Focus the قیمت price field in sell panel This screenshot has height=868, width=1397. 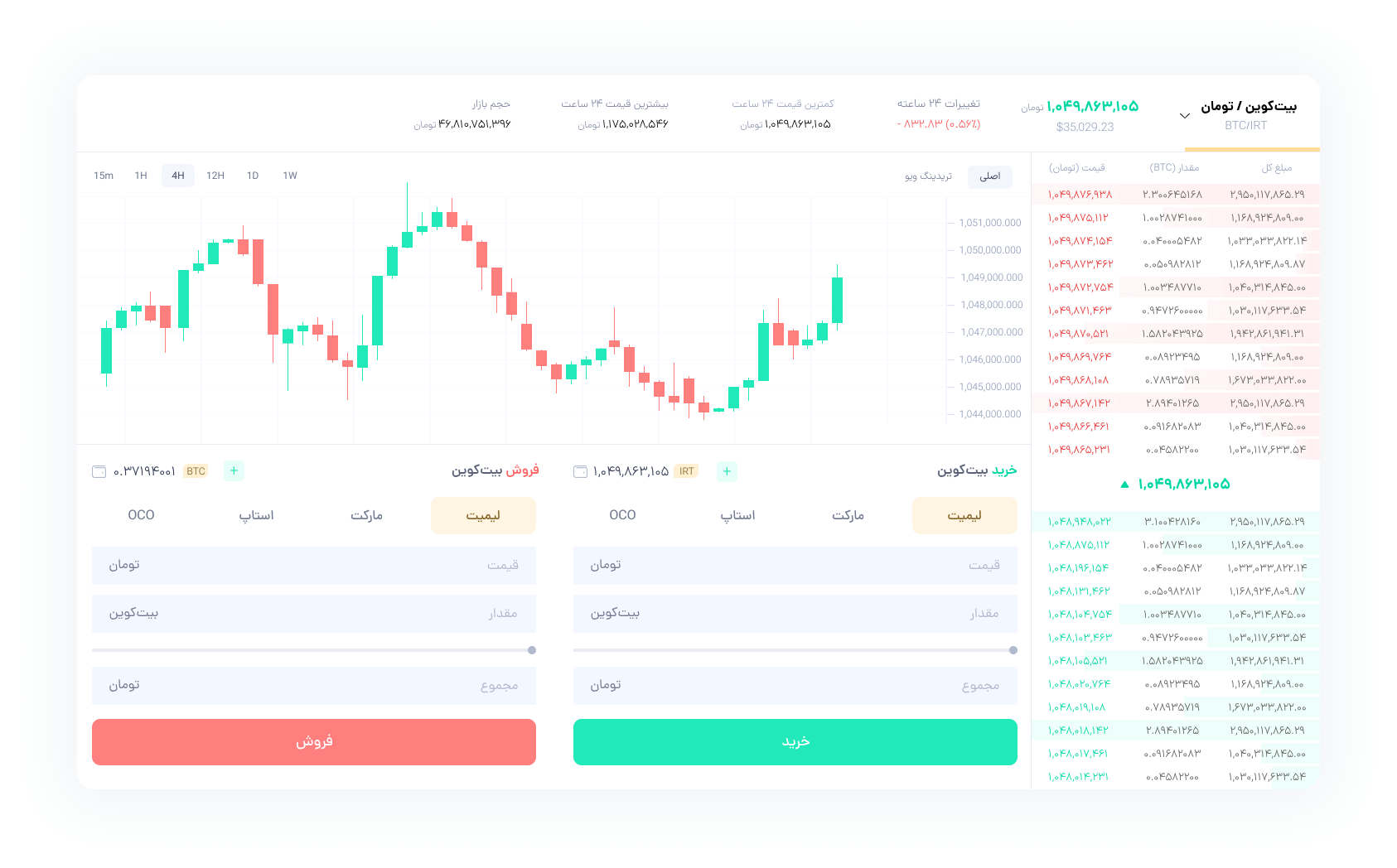(314, 566)
